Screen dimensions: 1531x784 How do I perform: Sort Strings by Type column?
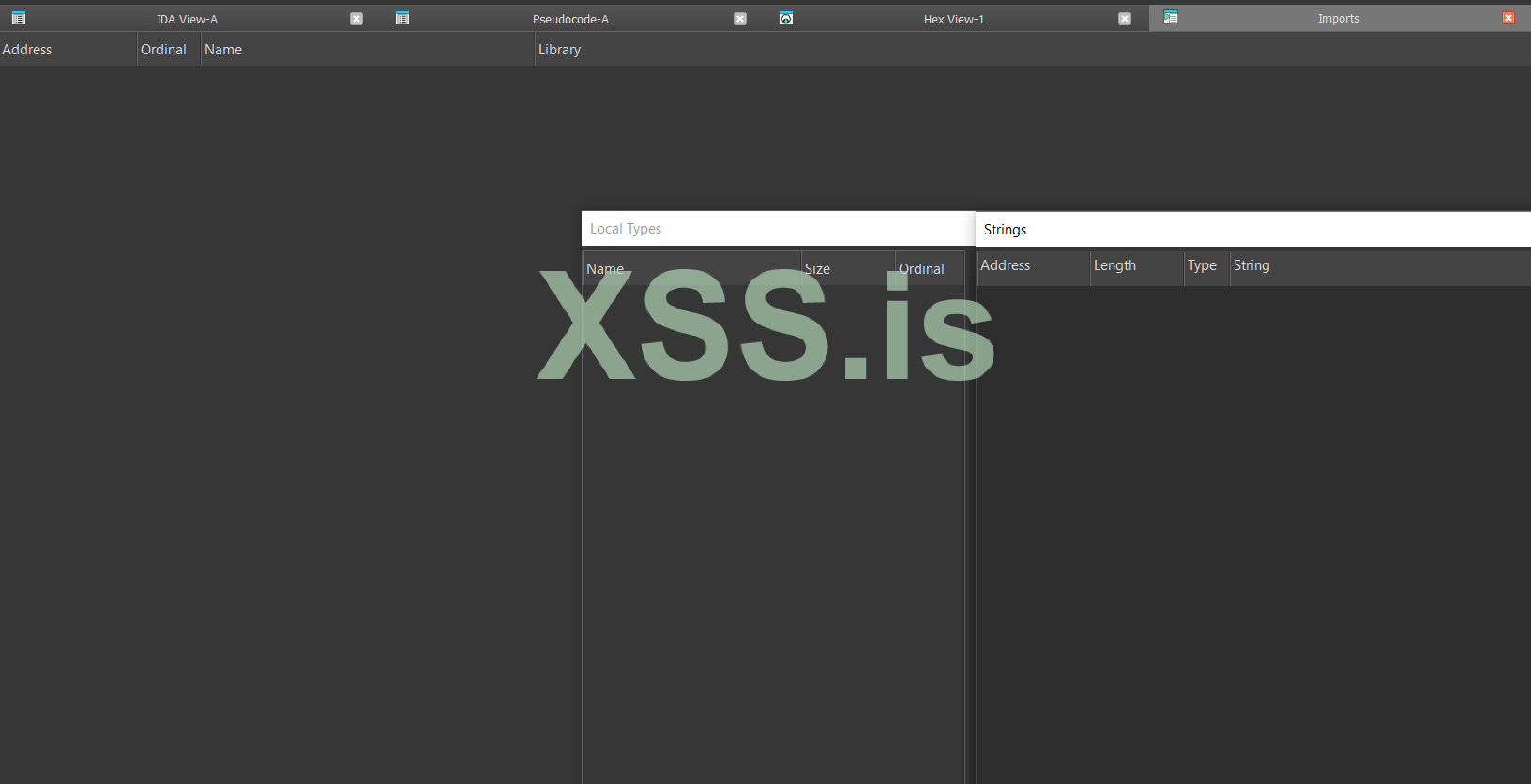(1206, 266)
